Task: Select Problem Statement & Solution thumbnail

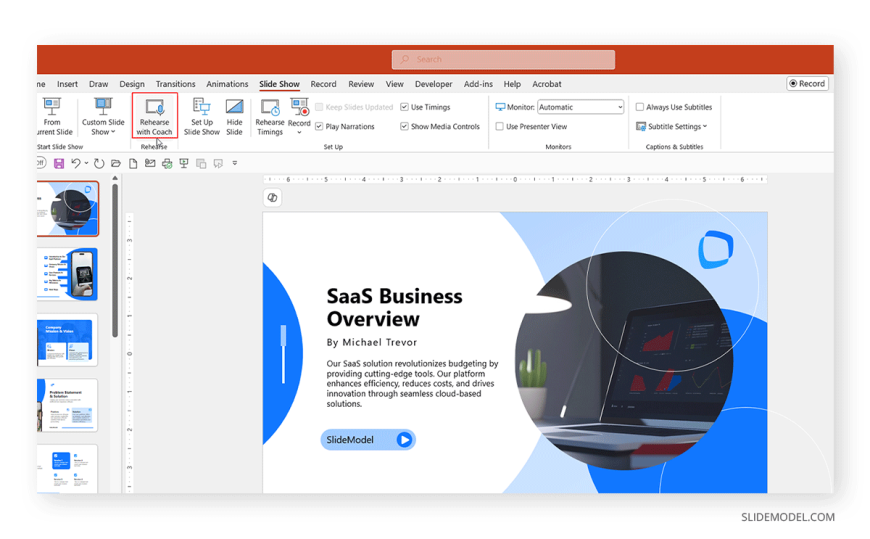Action: (x=68, y=405)
